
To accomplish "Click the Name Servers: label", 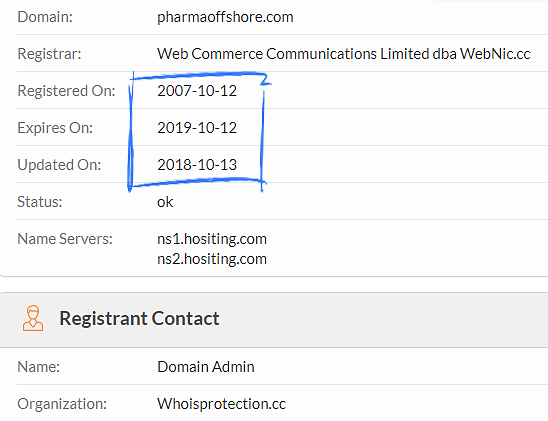I will 65,239.
